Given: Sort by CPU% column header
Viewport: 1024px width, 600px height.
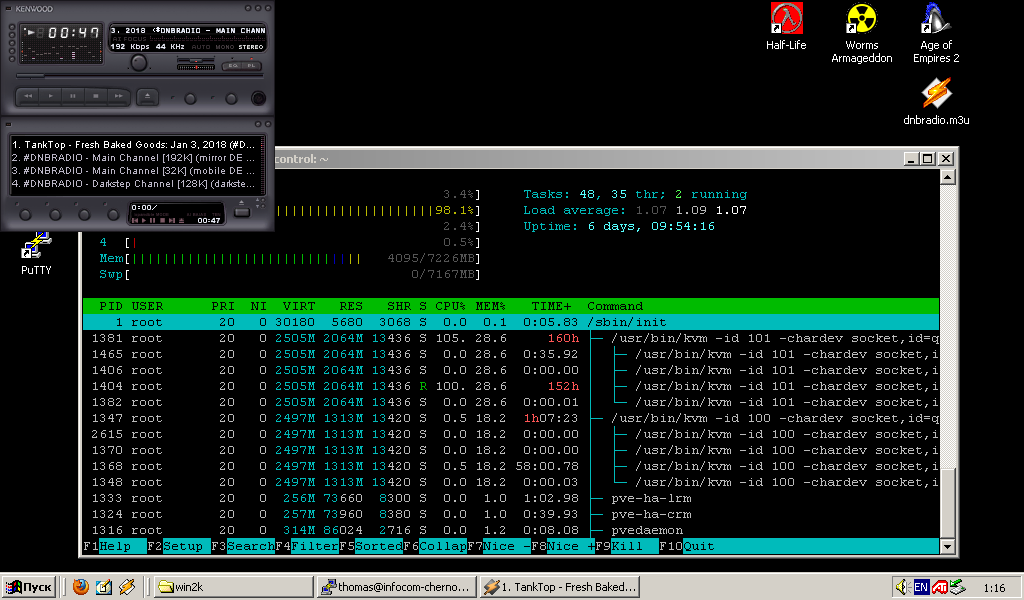Looking at the screenshot, I should (451, 306).
